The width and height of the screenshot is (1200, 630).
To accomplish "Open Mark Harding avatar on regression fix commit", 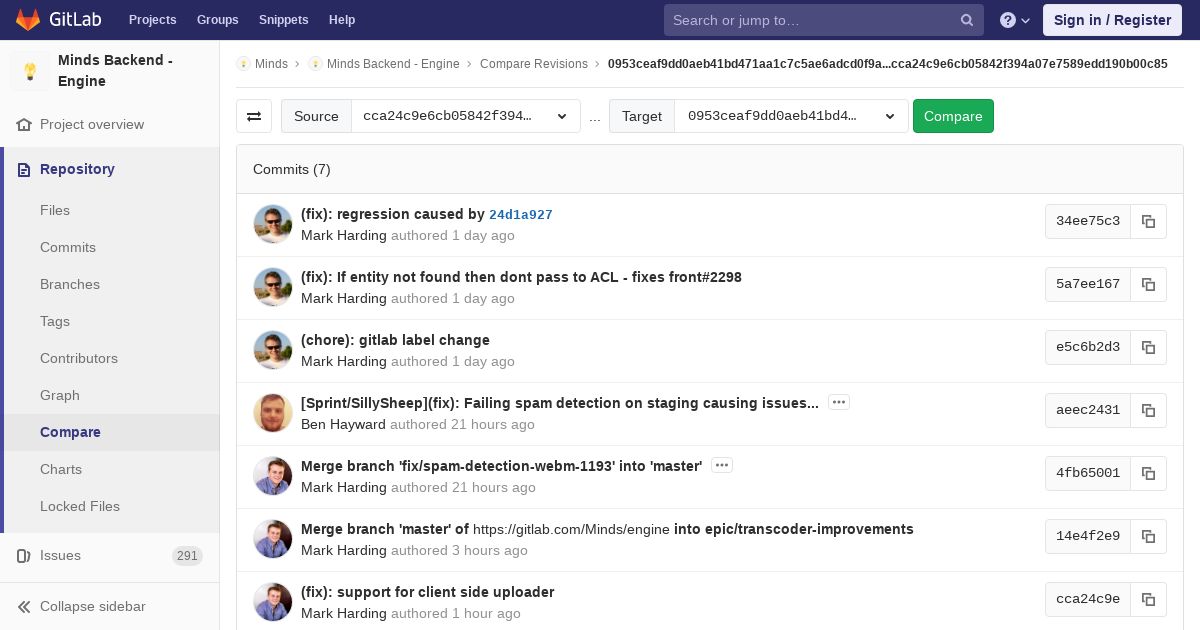I will tap(273, 225).
